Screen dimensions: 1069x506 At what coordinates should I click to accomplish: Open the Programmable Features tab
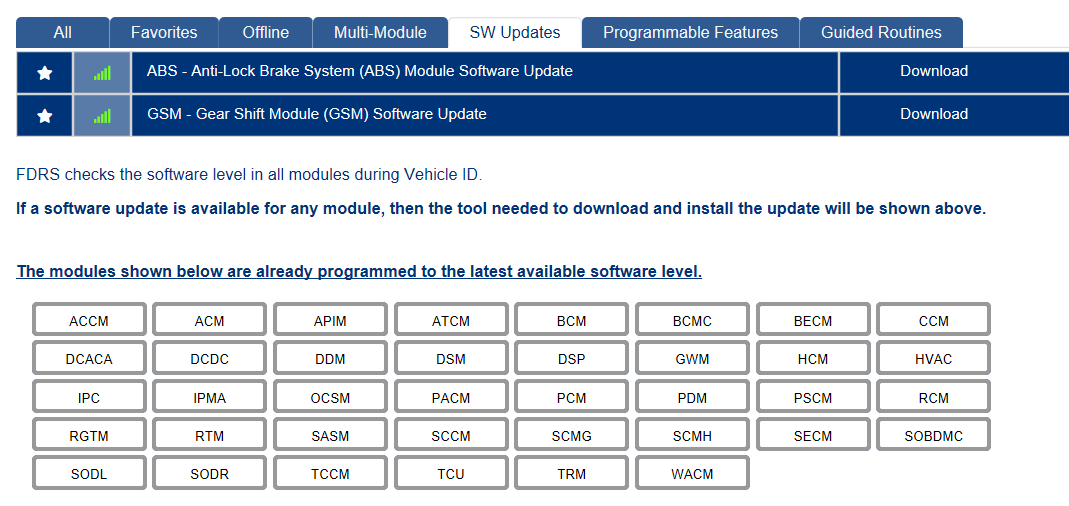point(690,33)
